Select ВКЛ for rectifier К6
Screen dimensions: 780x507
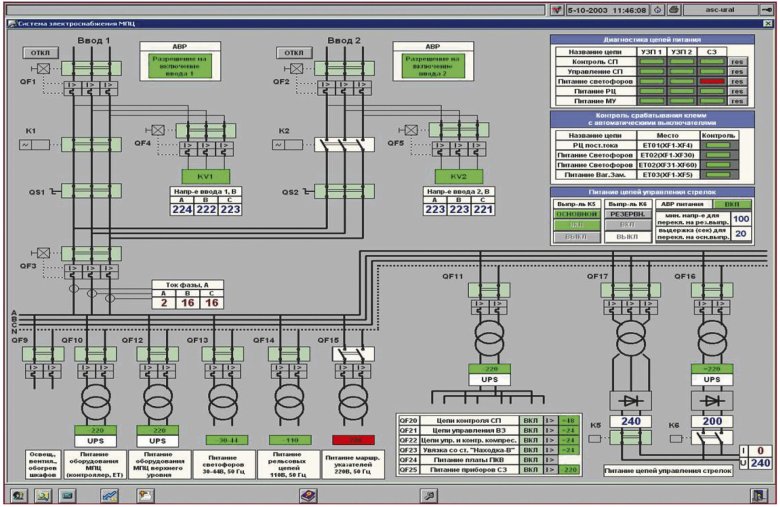point(625,226)
